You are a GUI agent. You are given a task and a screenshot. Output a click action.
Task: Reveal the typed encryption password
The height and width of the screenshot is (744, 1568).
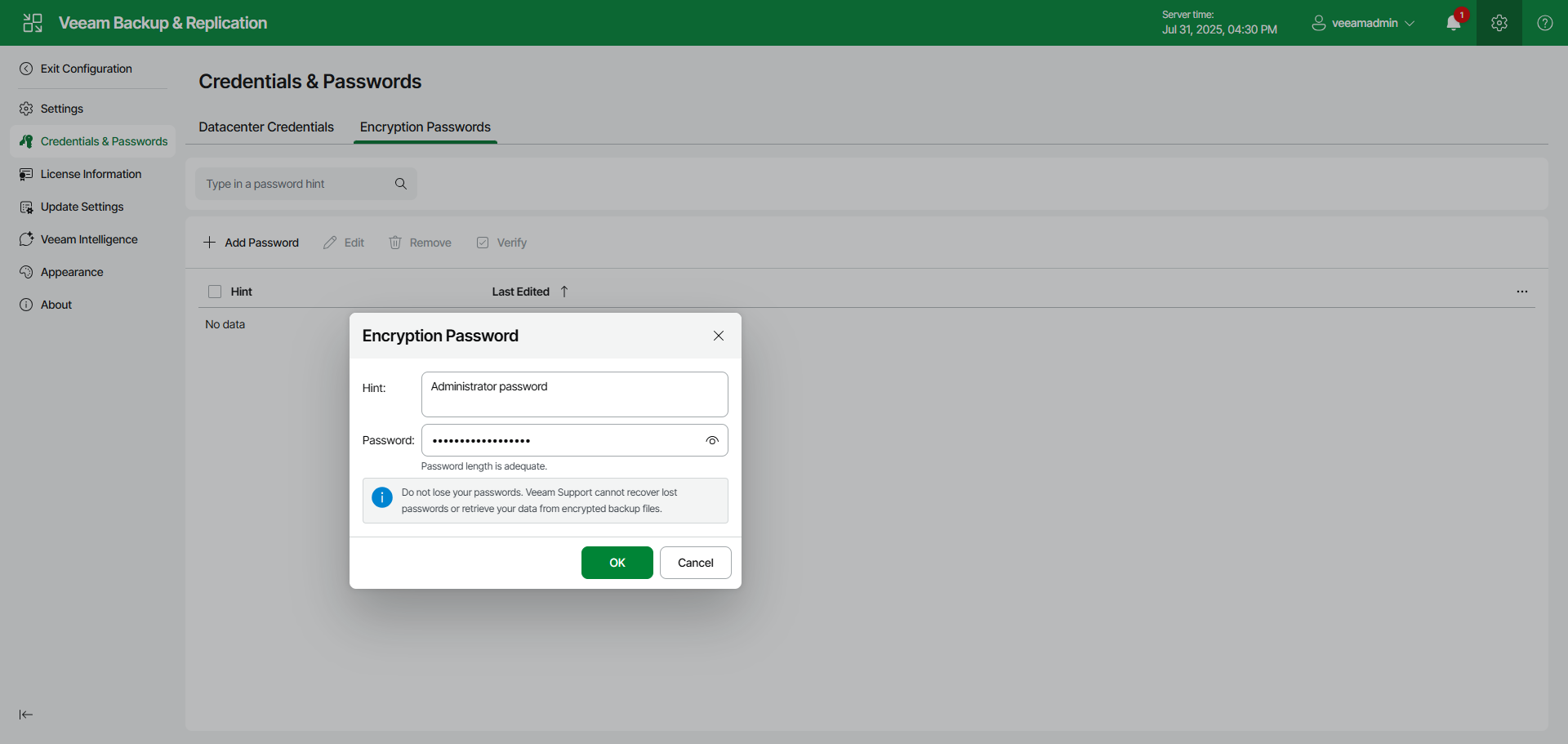711,440
